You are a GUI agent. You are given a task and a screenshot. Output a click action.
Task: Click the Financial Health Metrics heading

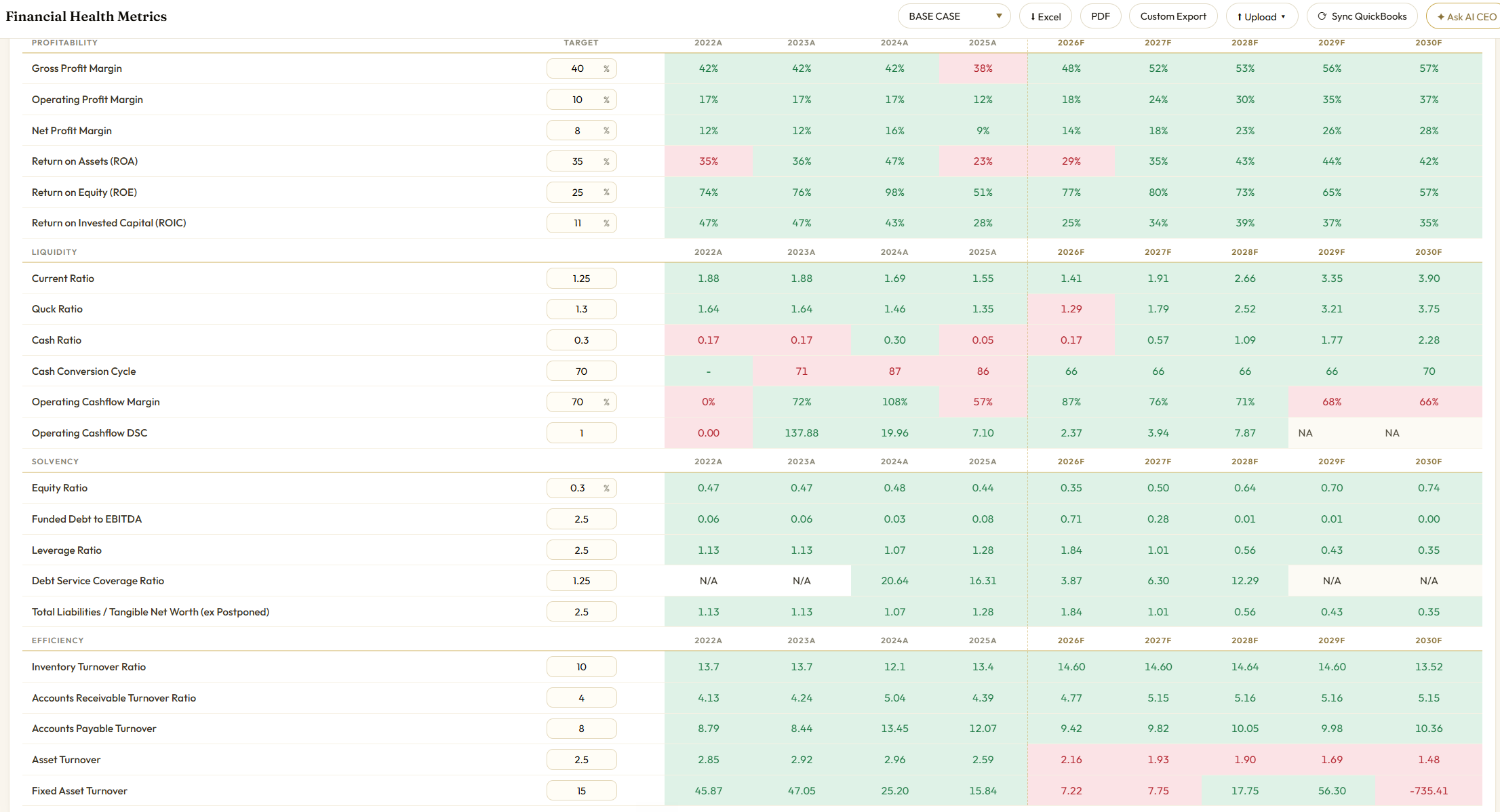click(86, 16)
